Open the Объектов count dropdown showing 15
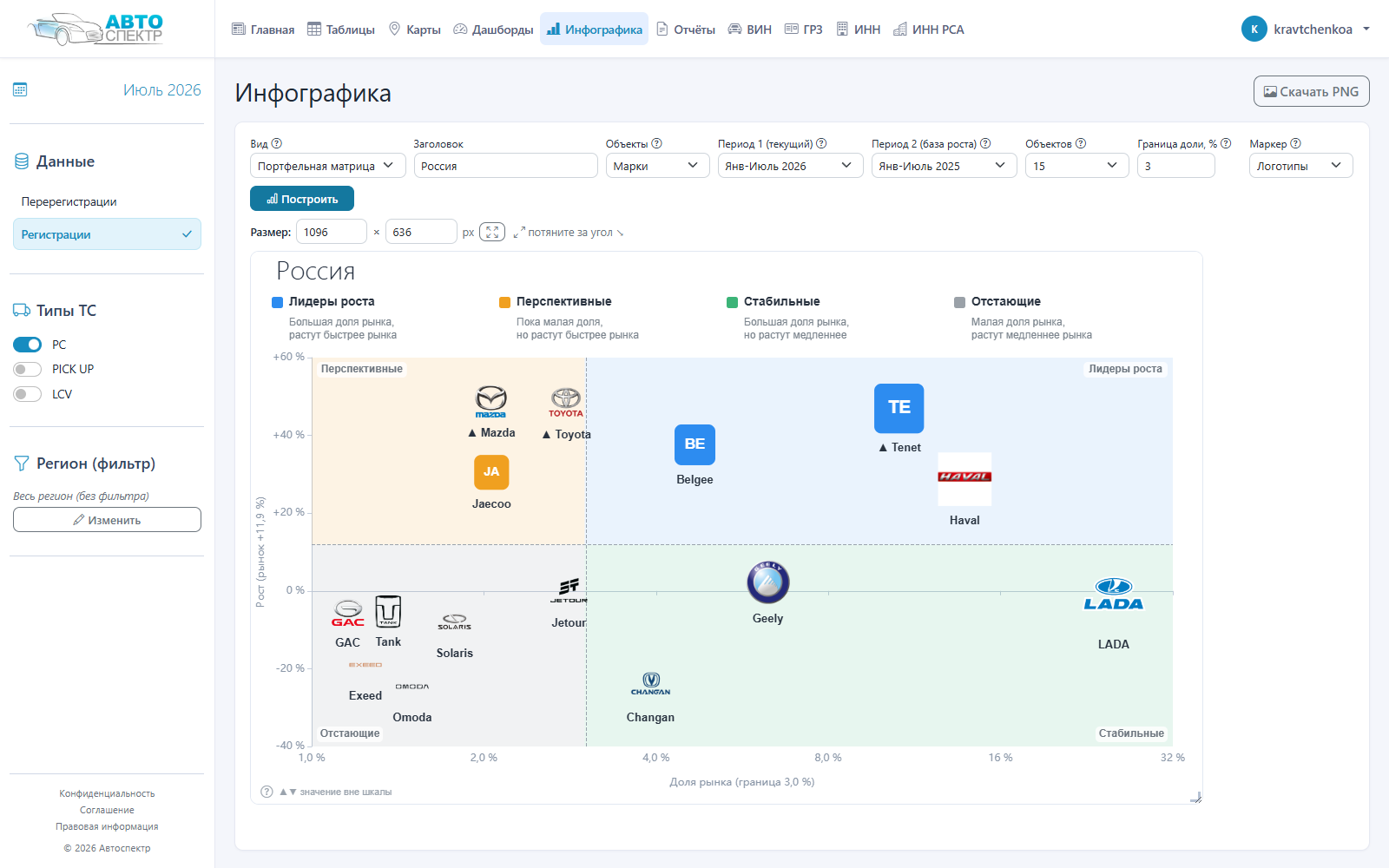This screenshot has height=868, width=1389. (1076, 166)
